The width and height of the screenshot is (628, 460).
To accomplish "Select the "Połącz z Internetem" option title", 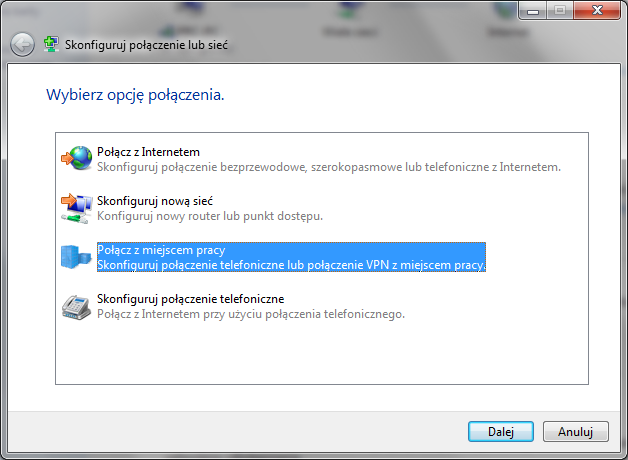I will pos(141,152).
